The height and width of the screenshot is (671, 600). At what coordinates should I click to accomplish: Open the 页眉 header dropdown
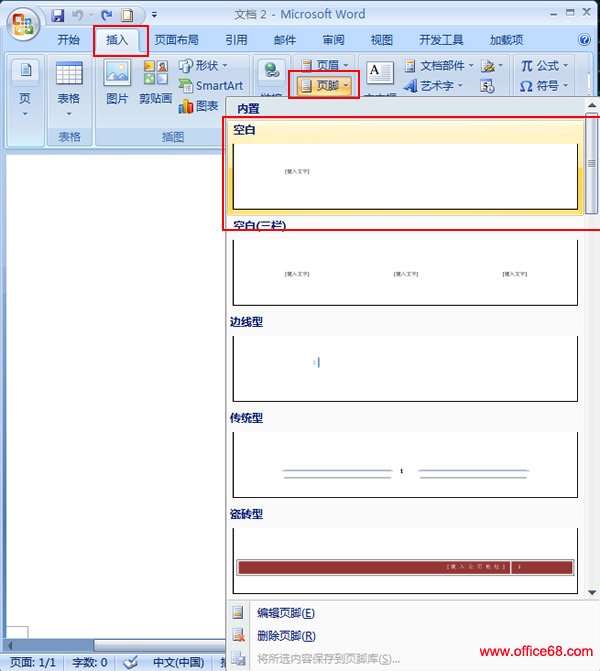pos(325,65)
